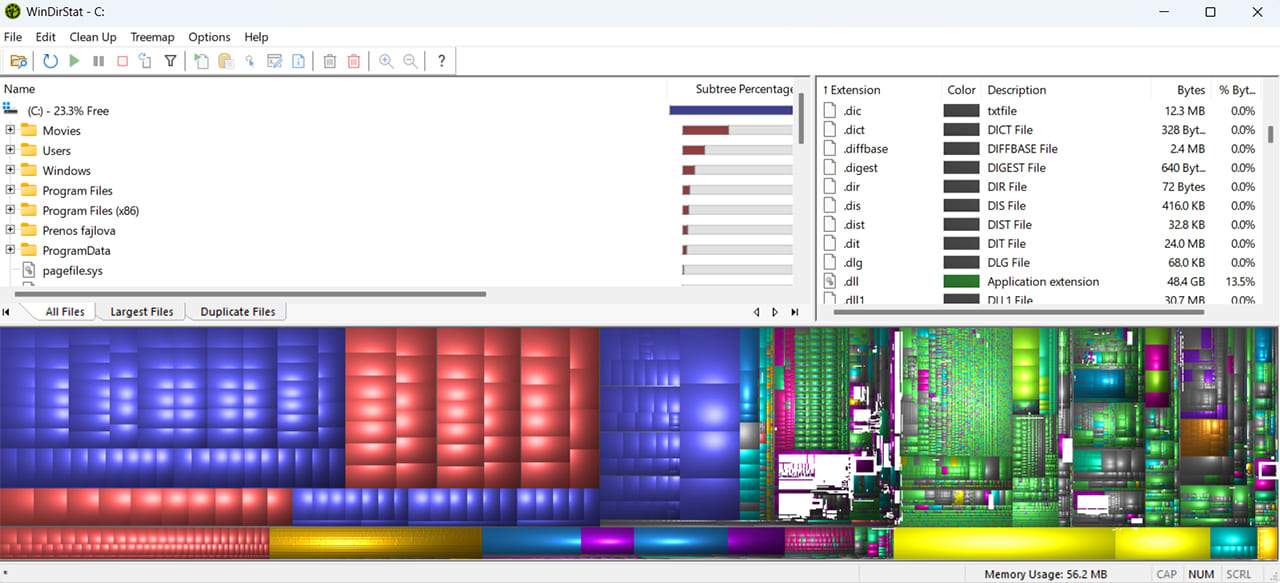The width and height of the screenshot is (1280, 583).
Task: Click the Zoom In magnifier icon
Action: coord(386,61)
